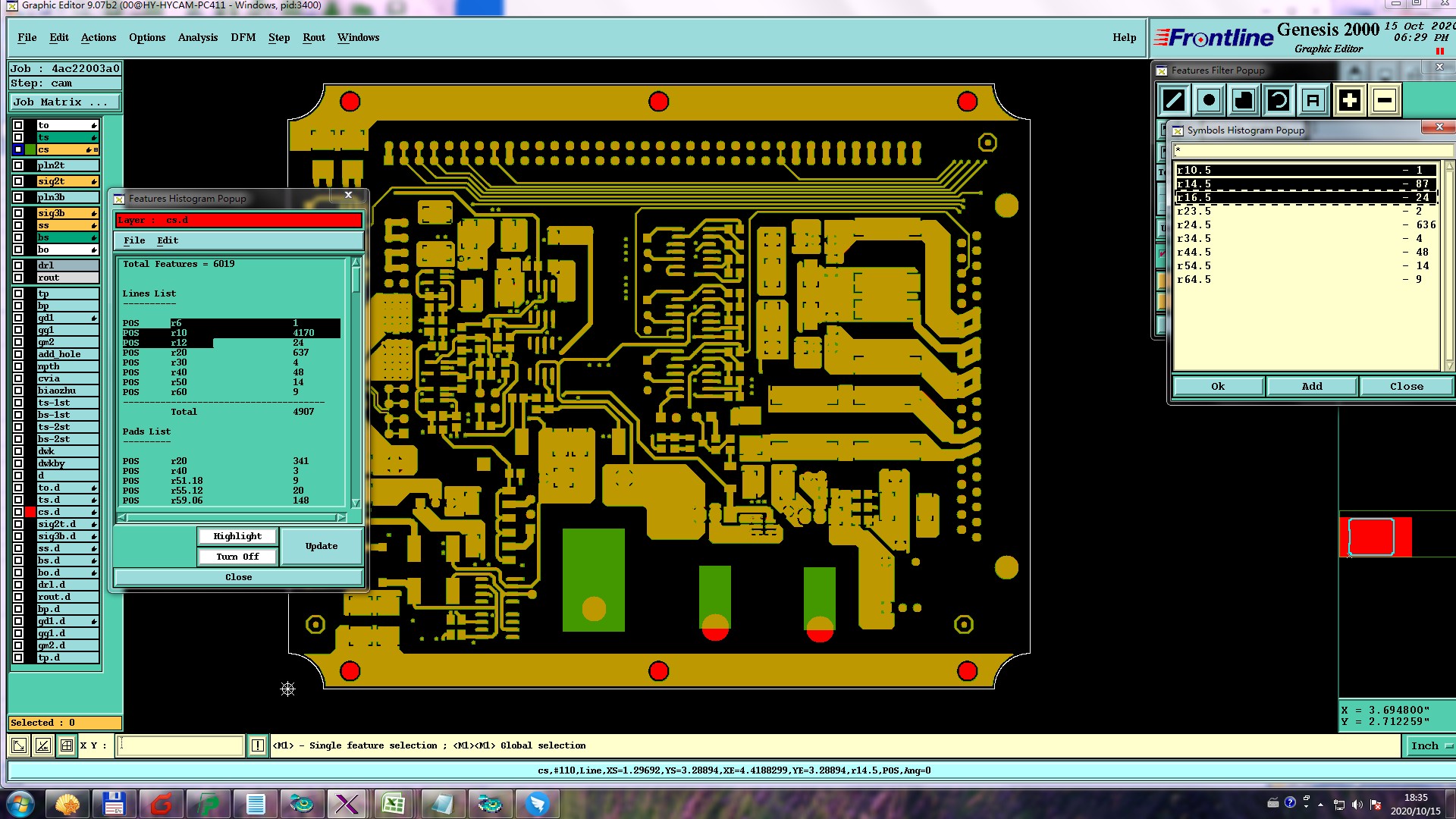Toggle the checkbox for layer drl
The width and height of the screenshot is (1456, 819).
point(18,265)
